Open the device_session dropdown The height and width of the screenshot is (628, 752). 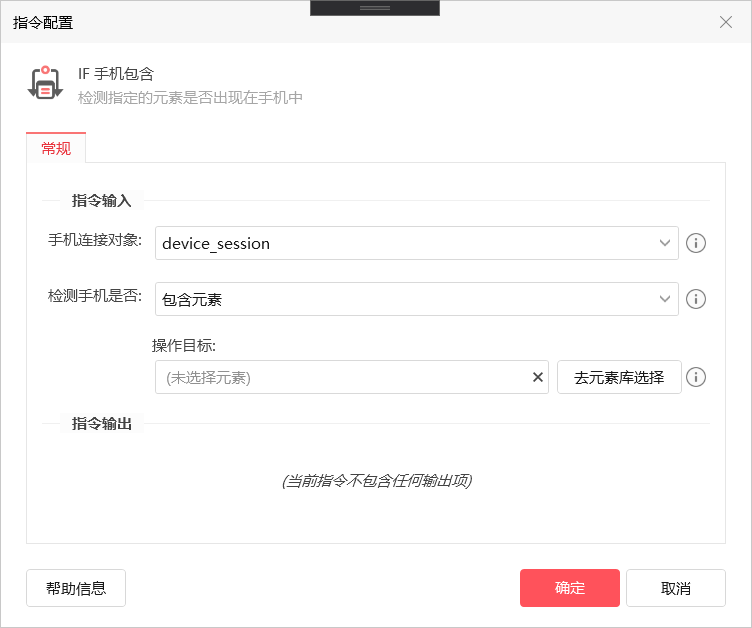click(x=416, y=243)
